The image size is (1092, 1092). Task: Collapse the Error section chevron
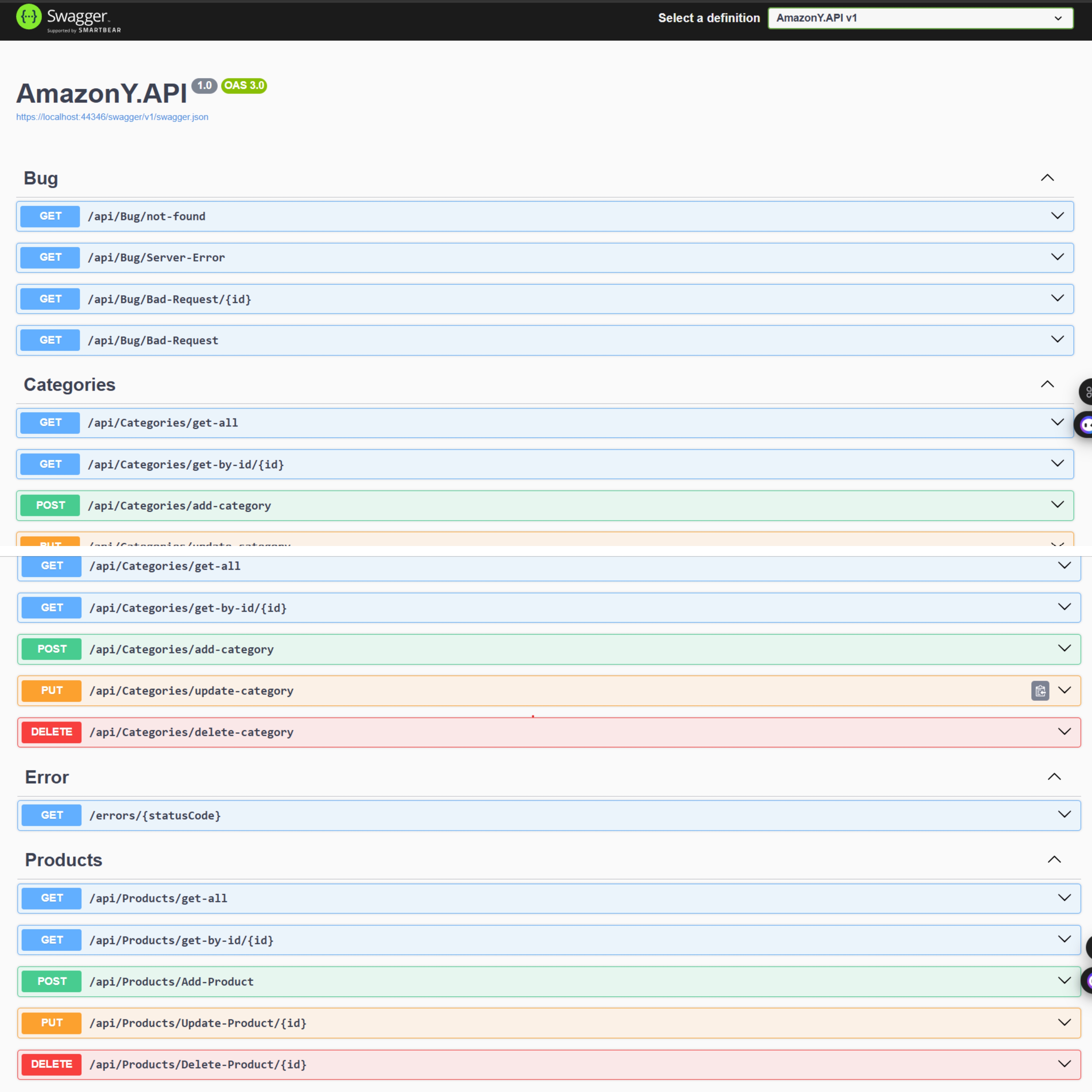[1054, 777]
